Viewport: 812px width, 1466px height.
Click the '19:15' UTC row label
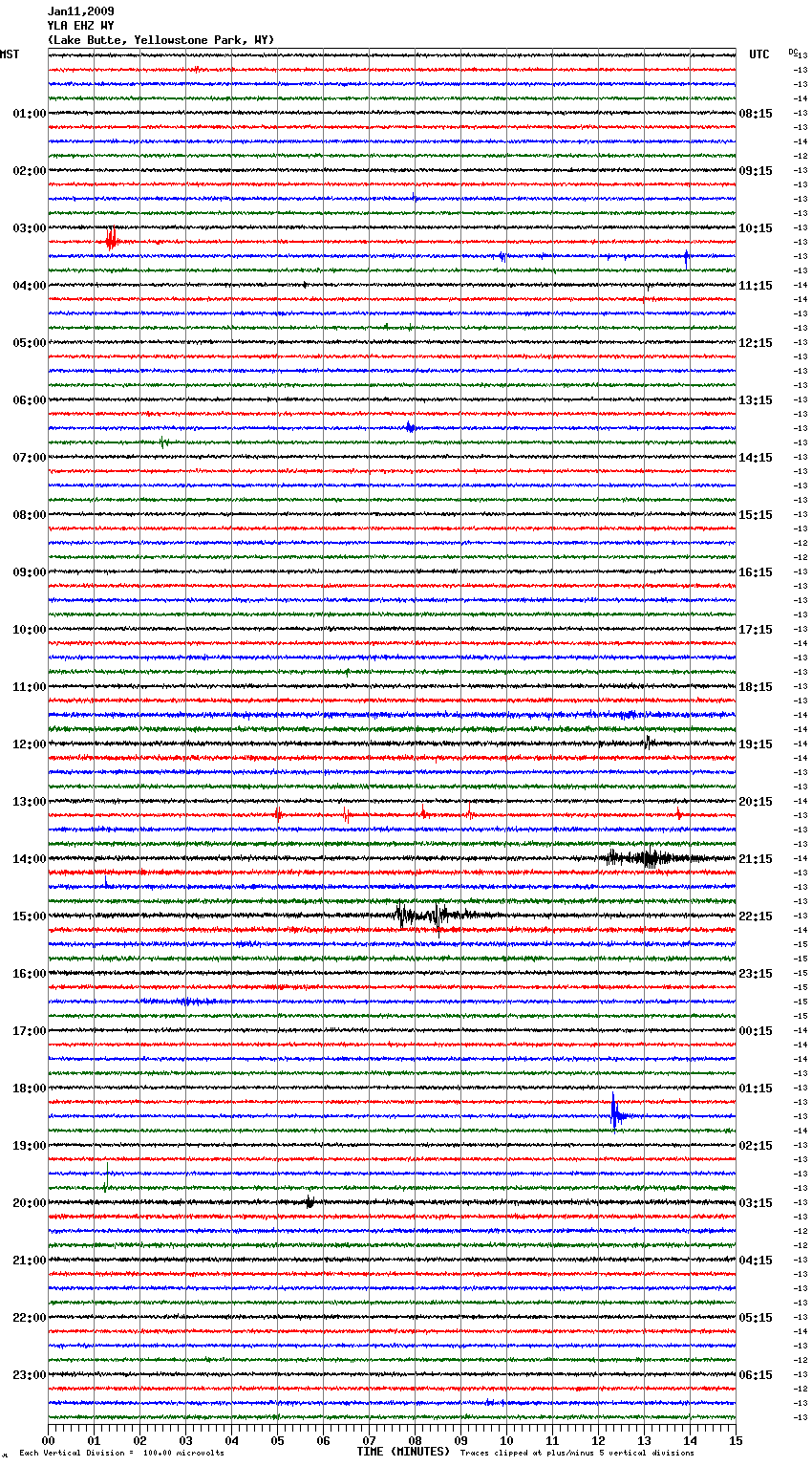(756, 744)
